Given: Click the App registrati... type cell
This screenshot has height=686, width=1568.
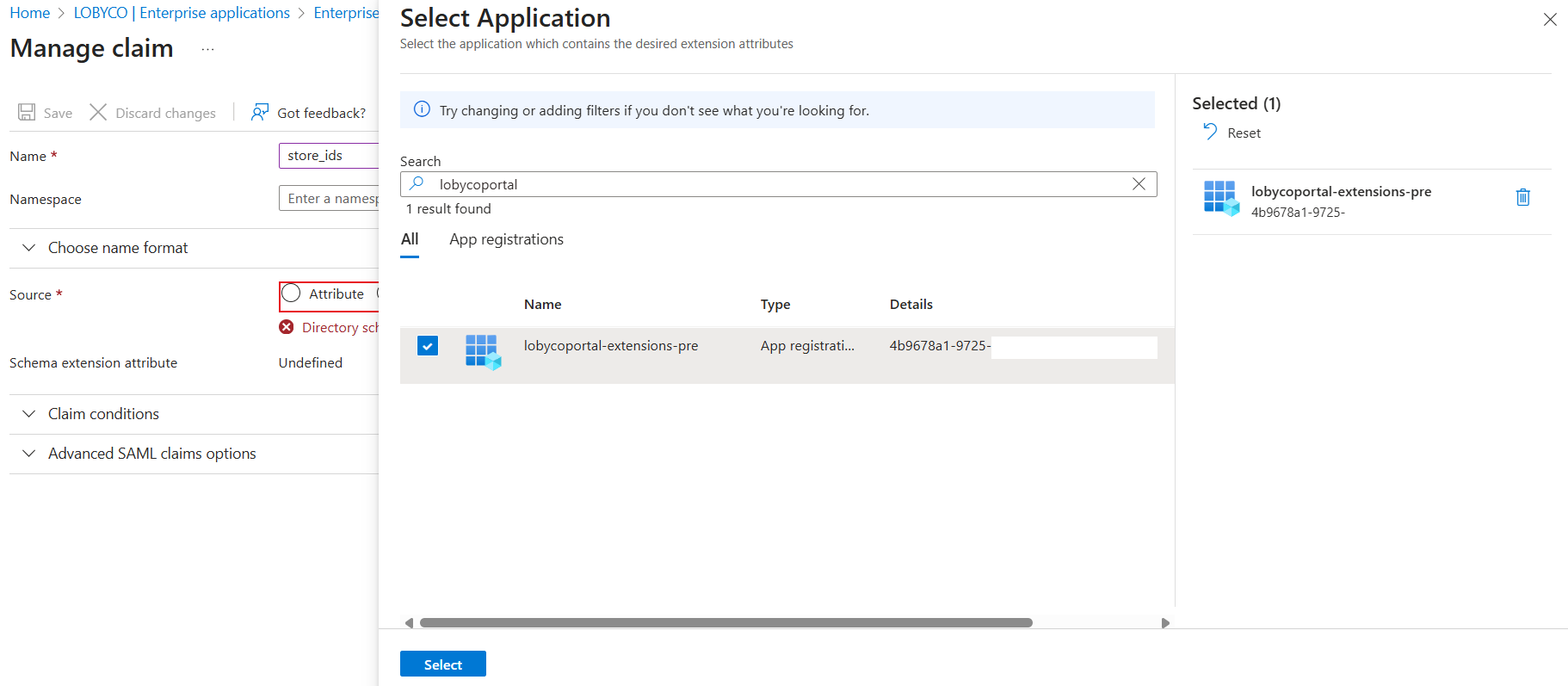Looking at the screenshot, I should tap(807, 346).
